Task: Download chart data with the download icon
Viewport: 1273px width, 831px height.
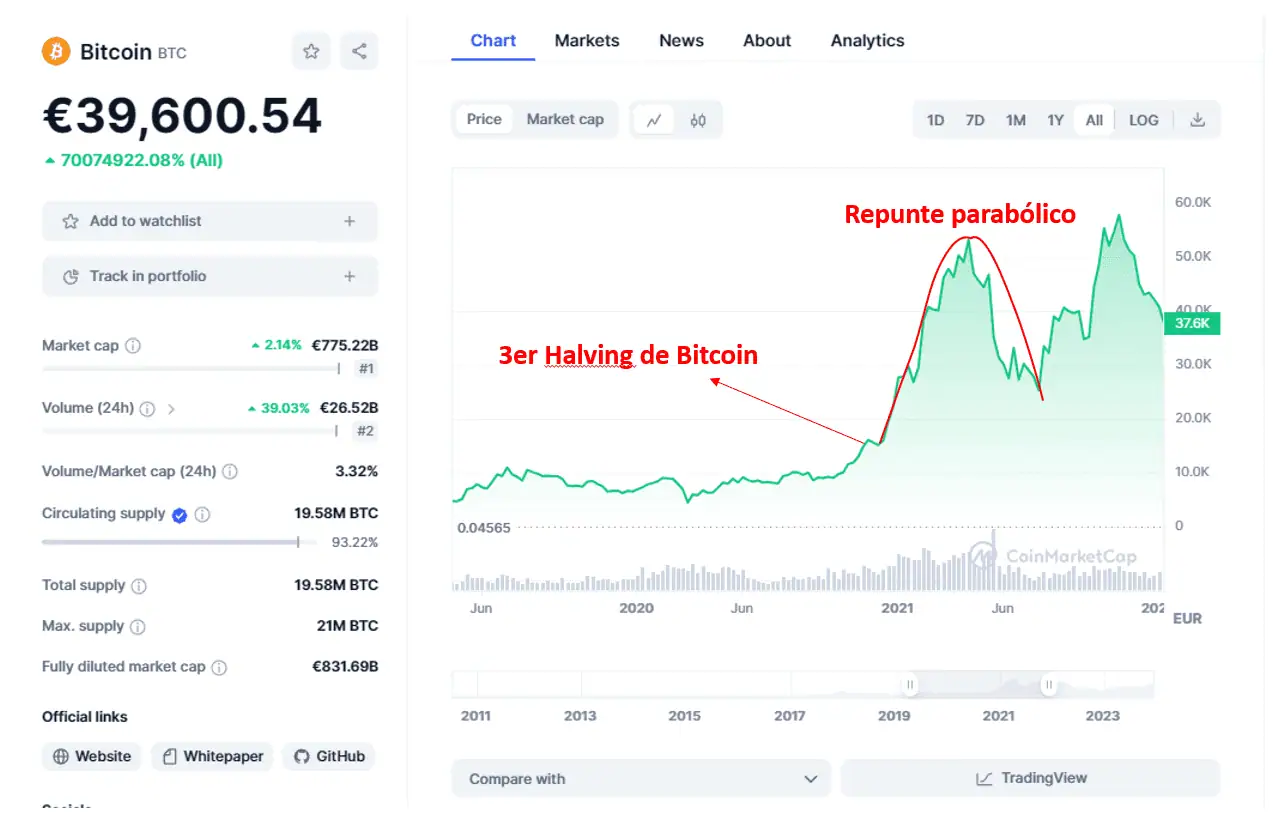Action: [1197, 120]
